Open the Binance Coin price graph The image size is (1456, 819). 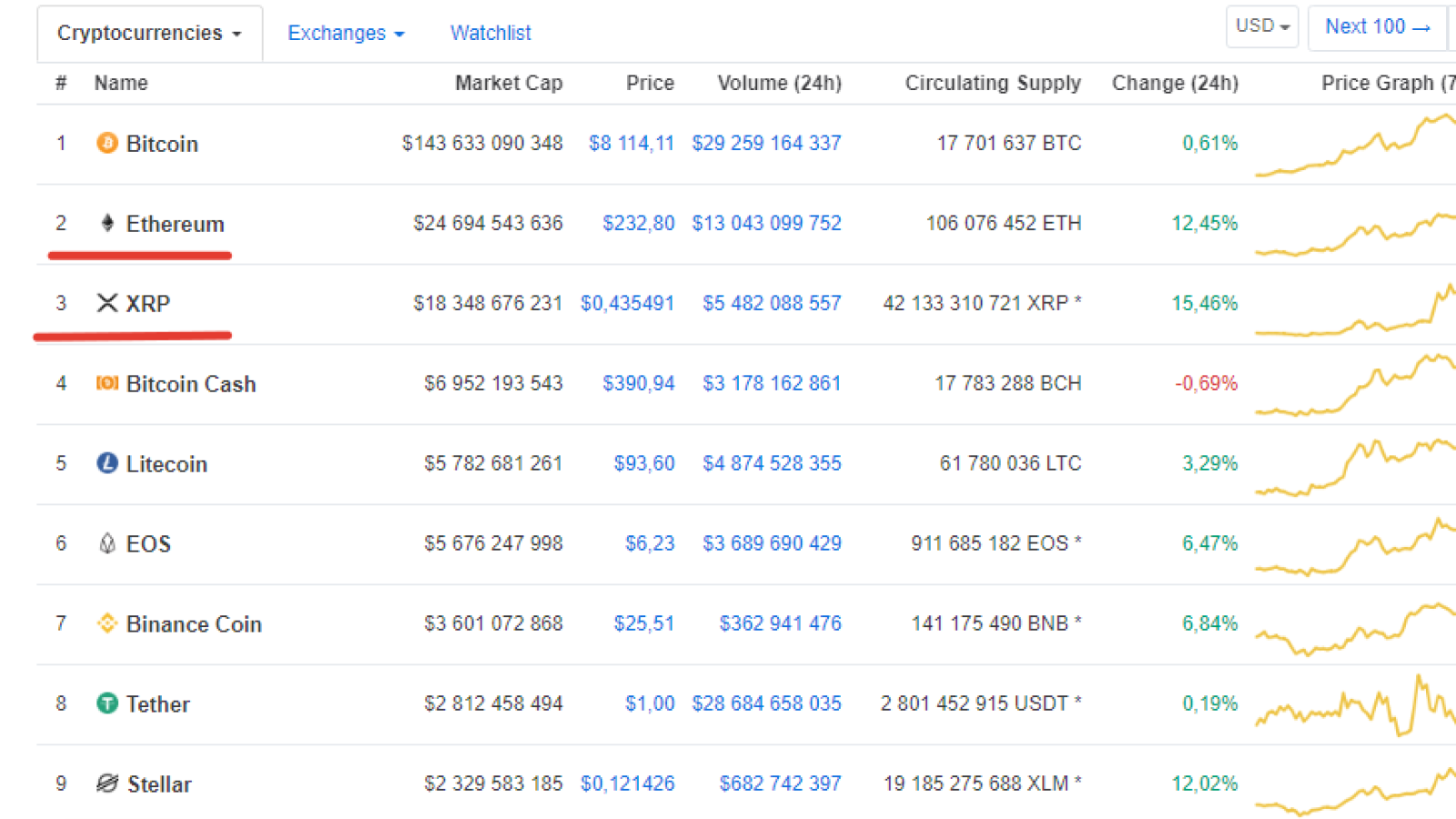pyautogui.click(x=1356, y=628)
